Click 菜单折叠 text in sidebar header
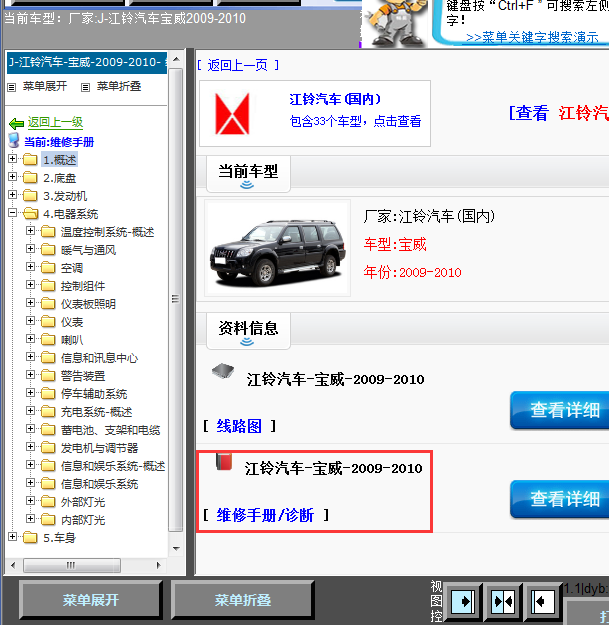 point(119,86)
